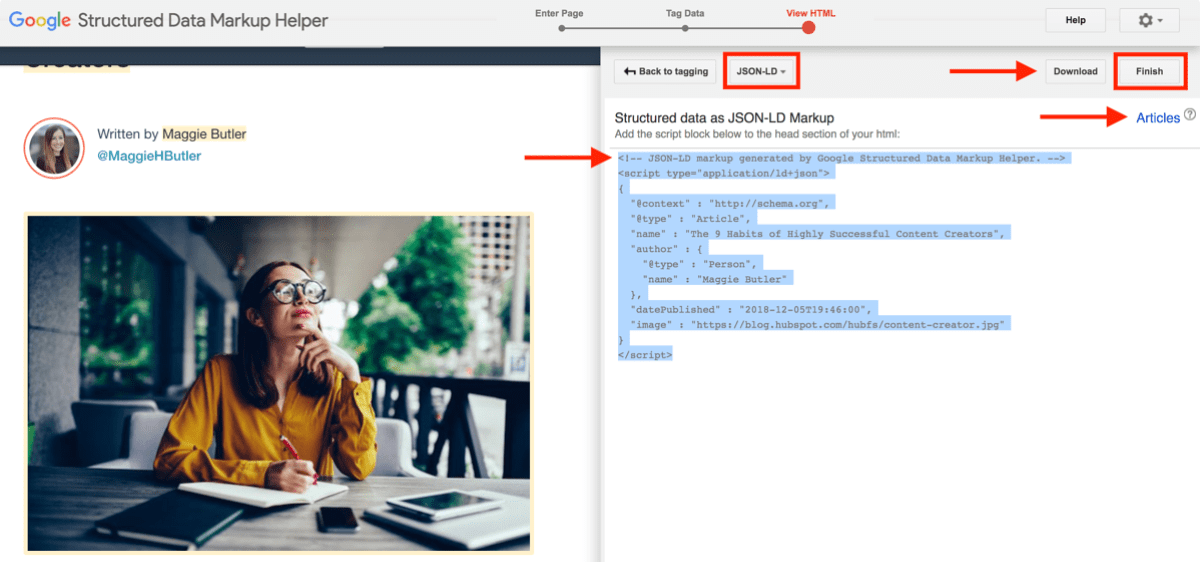Select the View HTML step marker
The width and height of the screenshot is (1202, 562).
click(808, 27)
